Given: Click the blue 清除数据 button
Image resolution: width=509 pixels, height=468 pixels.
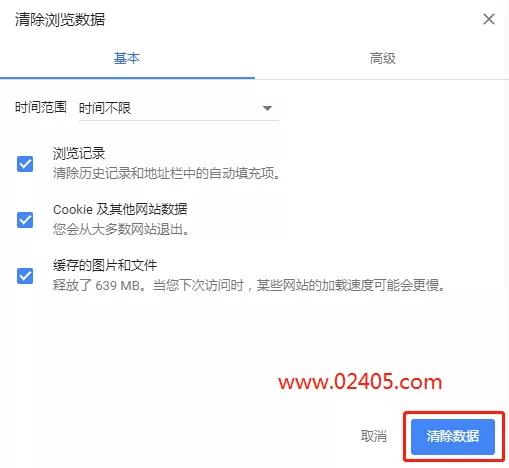Looking at the screenshot, I should pyautogui.click(x=453, y=436).
